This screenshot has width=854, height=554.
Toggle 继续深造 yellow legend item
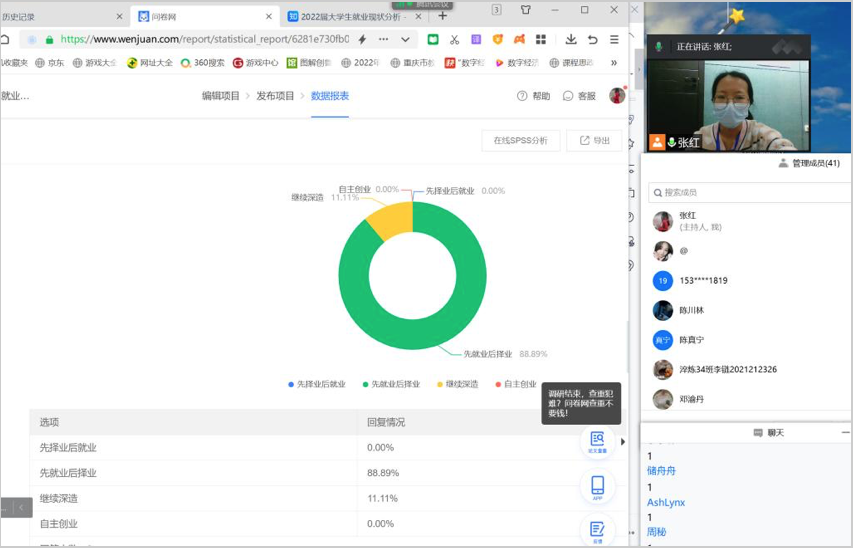(457, 384)
